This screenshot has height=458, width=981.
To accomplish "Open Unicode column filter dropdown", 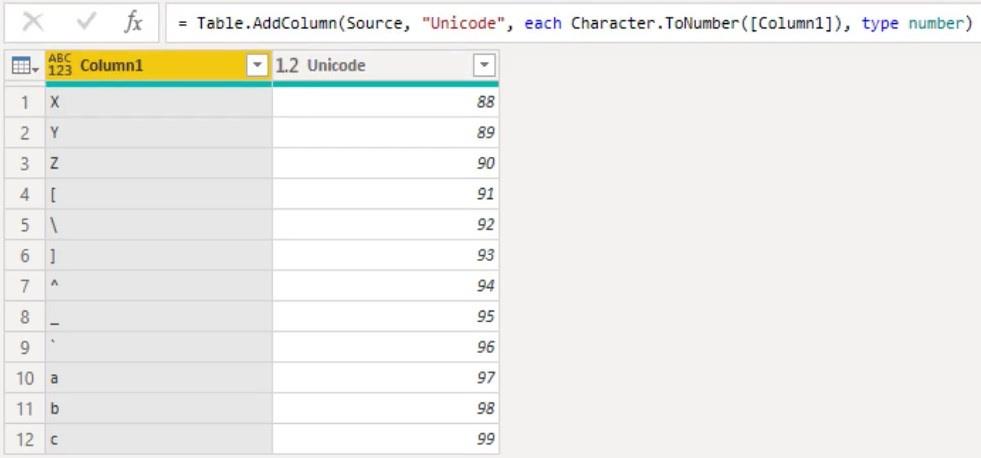I will pos(484,65).
